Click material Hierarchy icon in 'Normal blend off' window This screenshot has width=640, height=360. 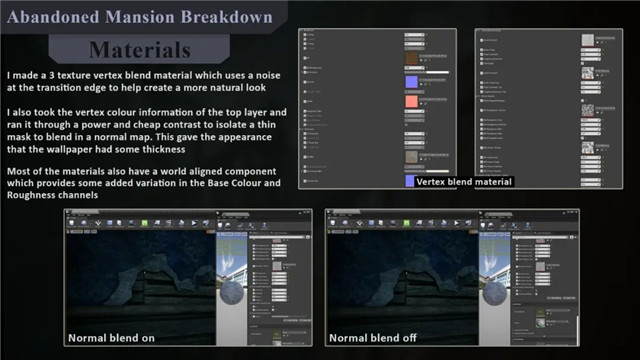click(528, 225)
